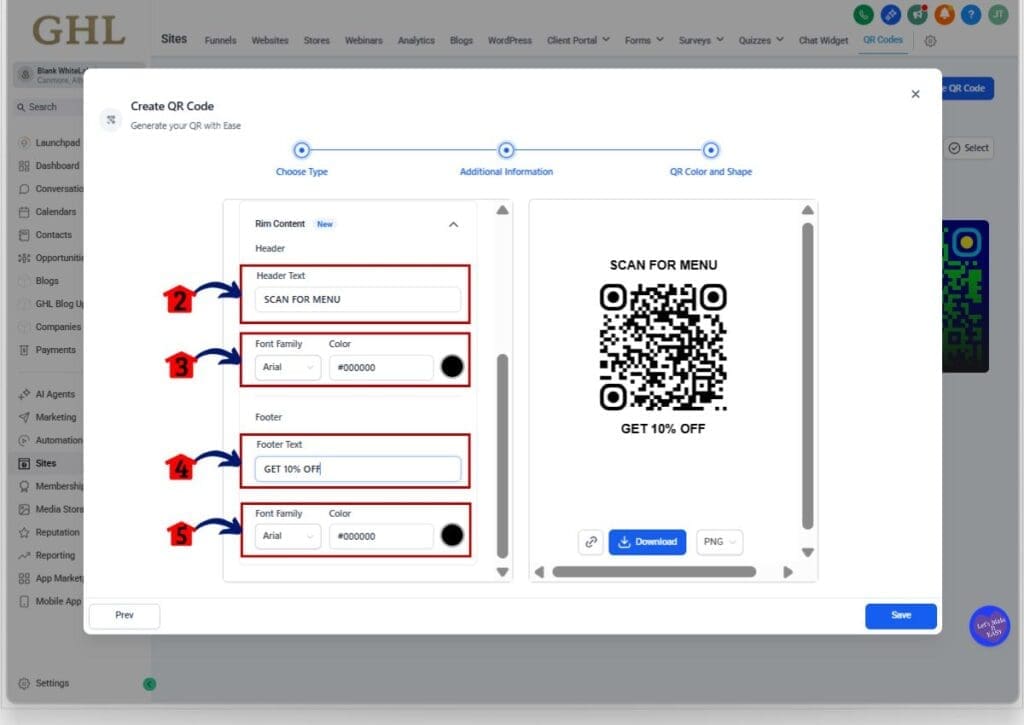Switch to the Stores tab
The image size is (1024, 725).
point(317,40)
